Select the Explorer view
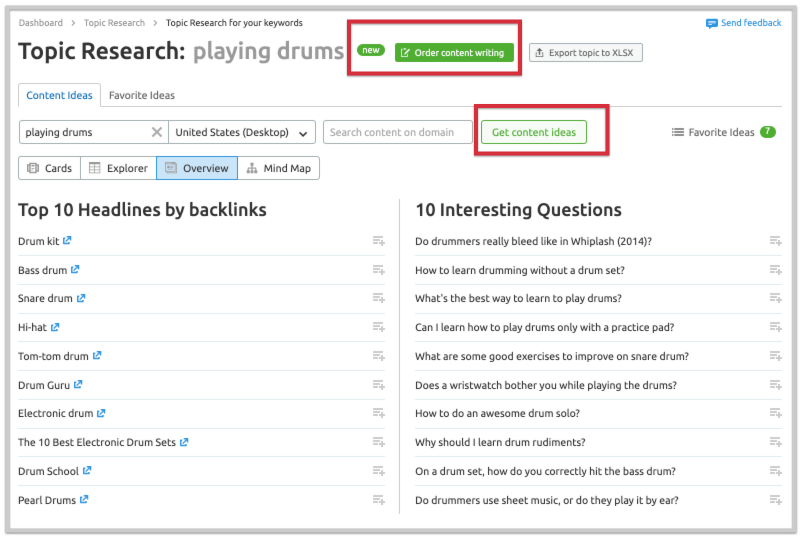 [x=118, y=168]
